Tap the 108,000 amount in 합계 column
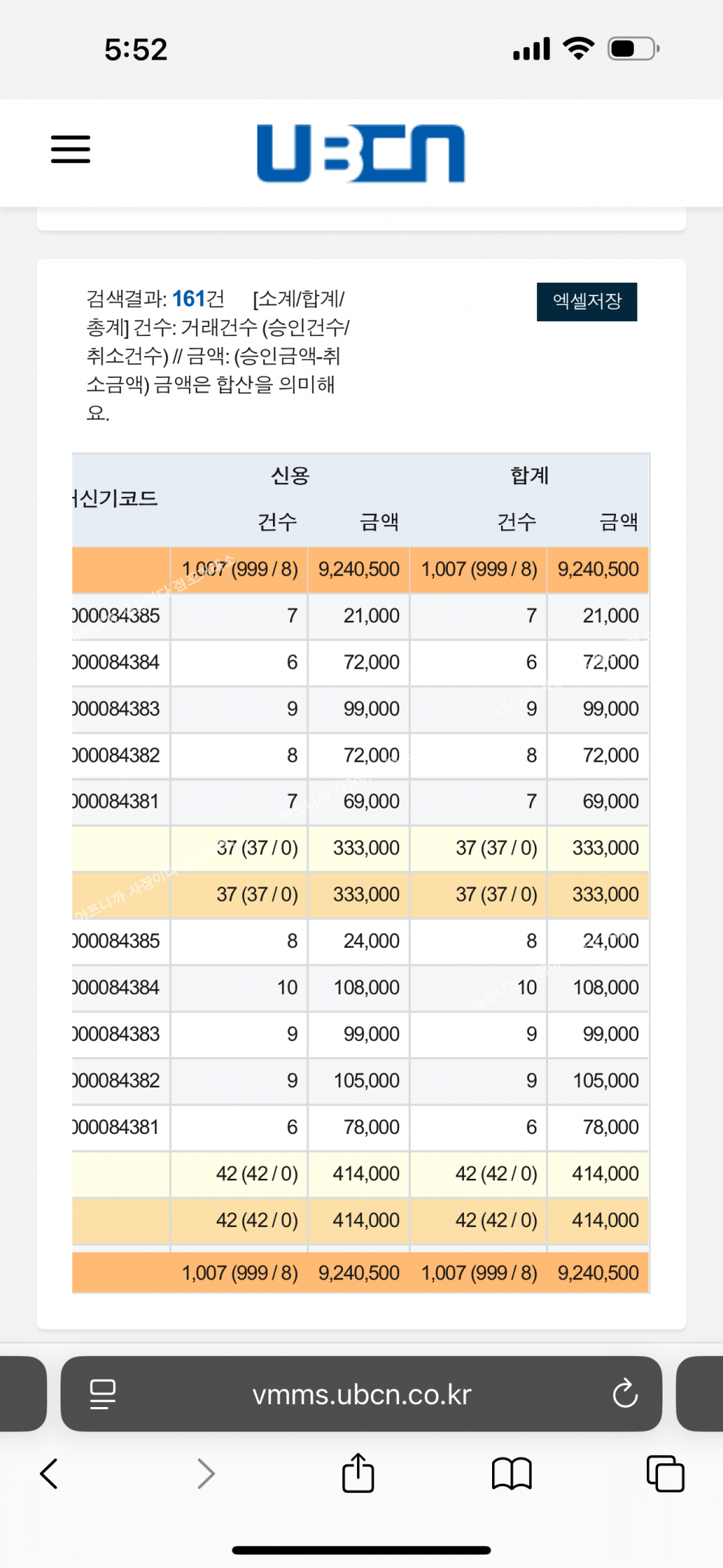723x1568 pixels. click(x=605, y=987)
